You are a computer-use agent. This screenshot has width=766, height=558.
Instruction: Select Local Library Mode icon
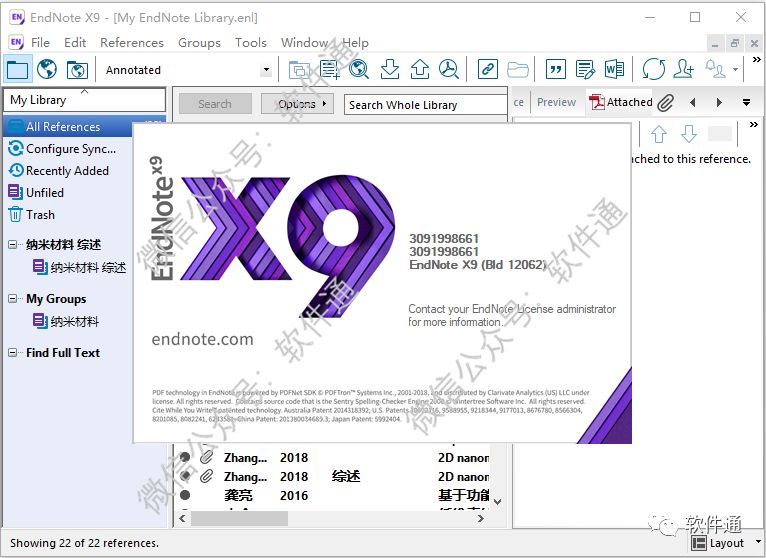coord(18,69)
